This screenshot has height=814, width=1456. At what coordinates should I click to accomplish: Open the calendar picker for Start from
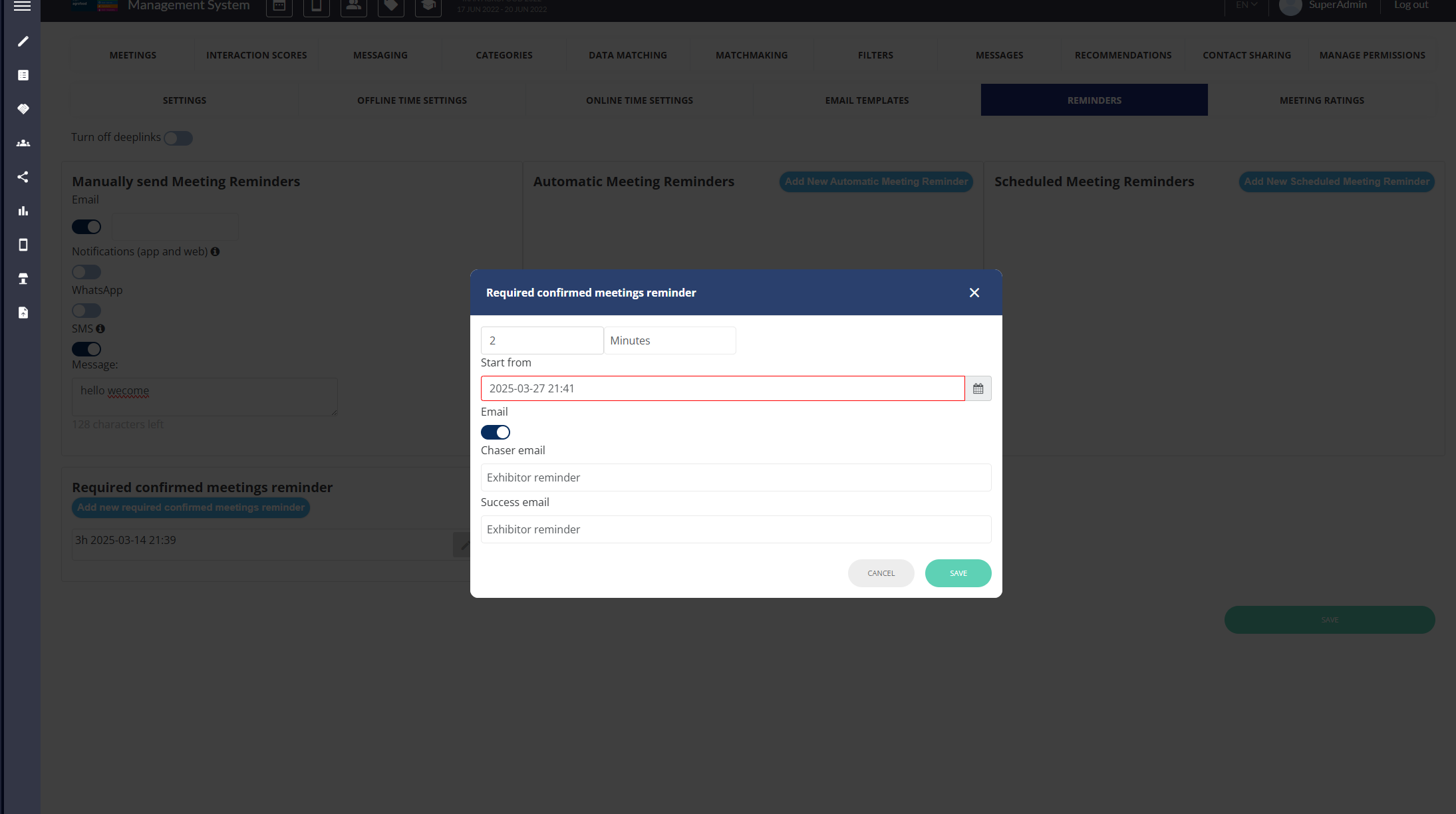click(x=978, y=388)
